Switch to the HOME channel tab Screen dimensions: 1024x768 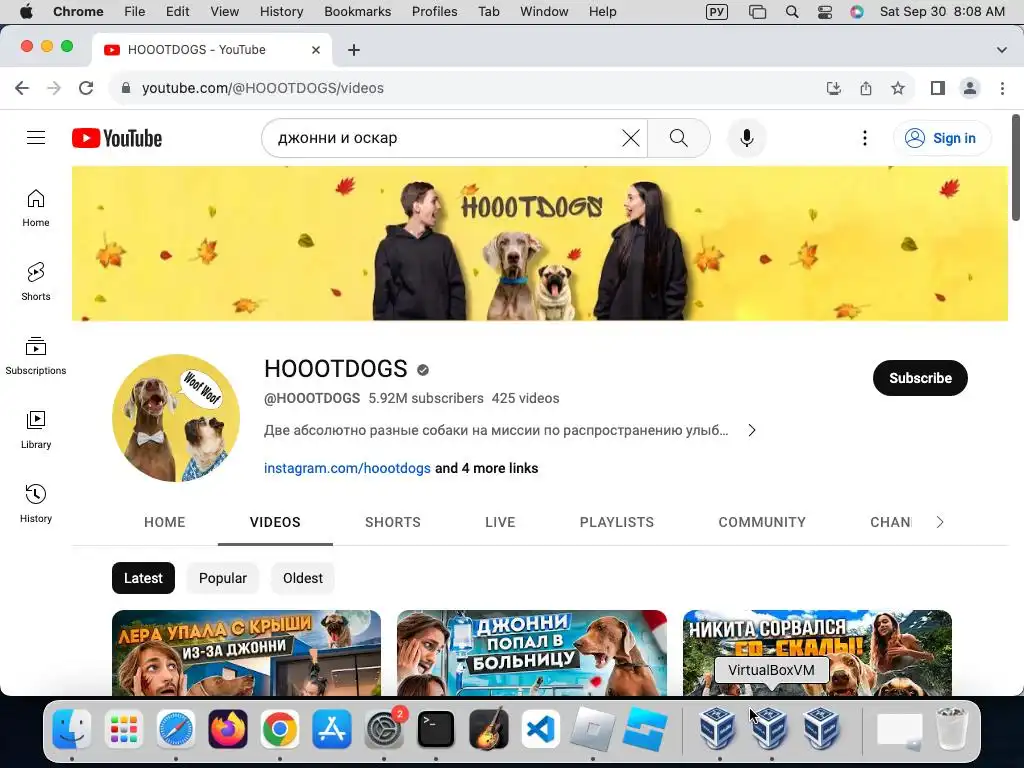pos(165,522)
